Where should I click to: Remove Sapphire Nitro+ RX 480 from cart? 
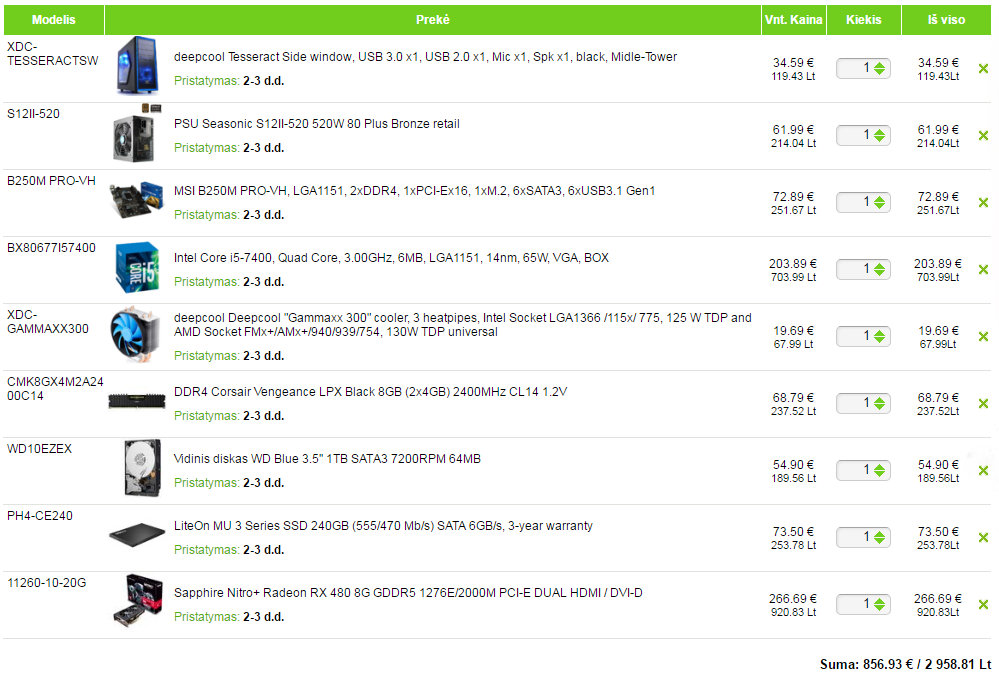[983, 605]
